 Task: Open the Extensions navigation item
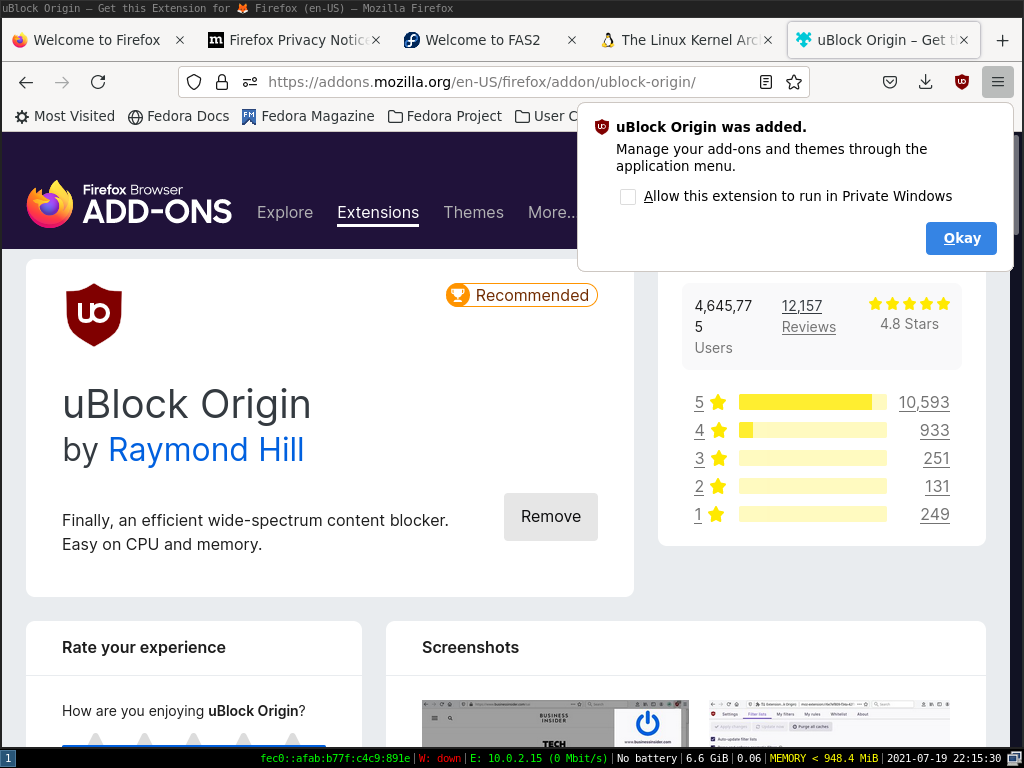[x=378, y=212]
